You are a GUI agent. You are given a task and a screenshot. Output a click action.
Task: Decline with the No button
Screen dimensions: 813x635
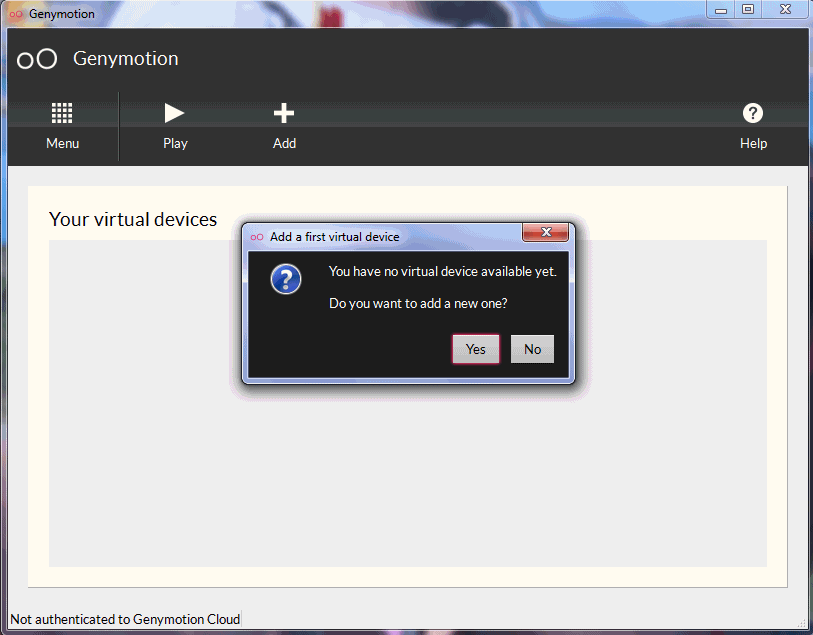[532, 349]
